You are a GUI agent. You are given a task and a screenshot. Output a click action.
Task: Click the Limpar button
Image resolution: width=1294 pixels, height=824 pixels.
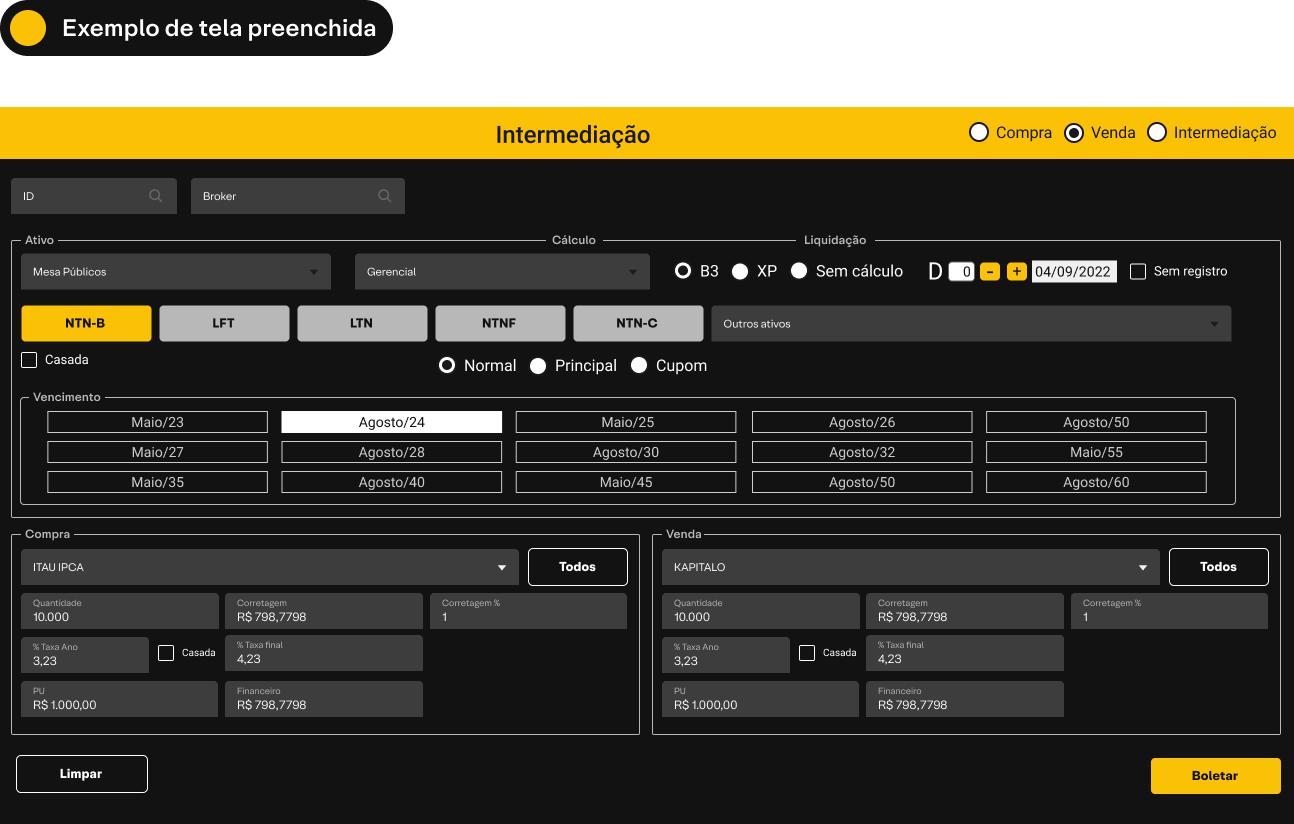click(x=82, y=774)
